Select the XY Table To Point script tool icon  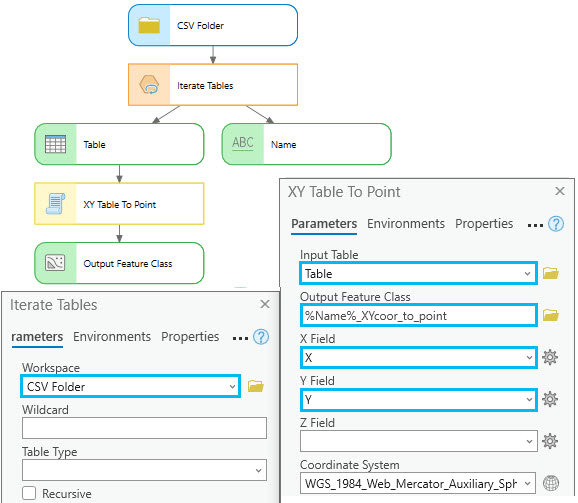point(55,204)
